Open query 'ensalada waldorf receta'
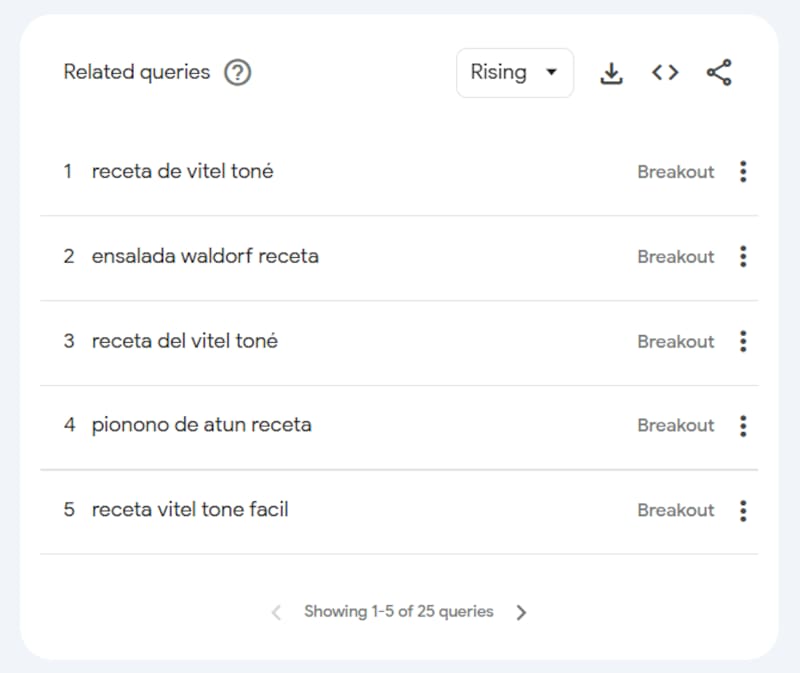Viewport: 800px width, 673px height. click(x=205, y=257)
